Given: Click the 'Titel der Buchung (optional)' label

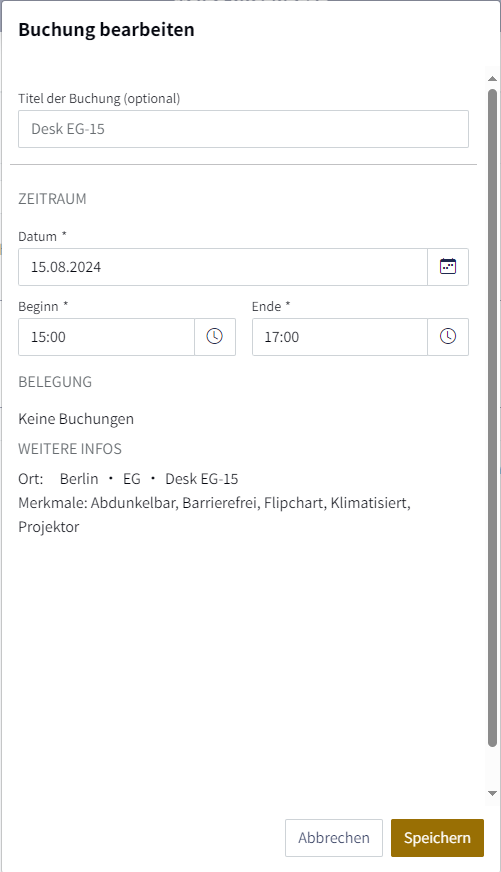Looking at the screenshot, I should pyautogui.click(x=99, y=98).
